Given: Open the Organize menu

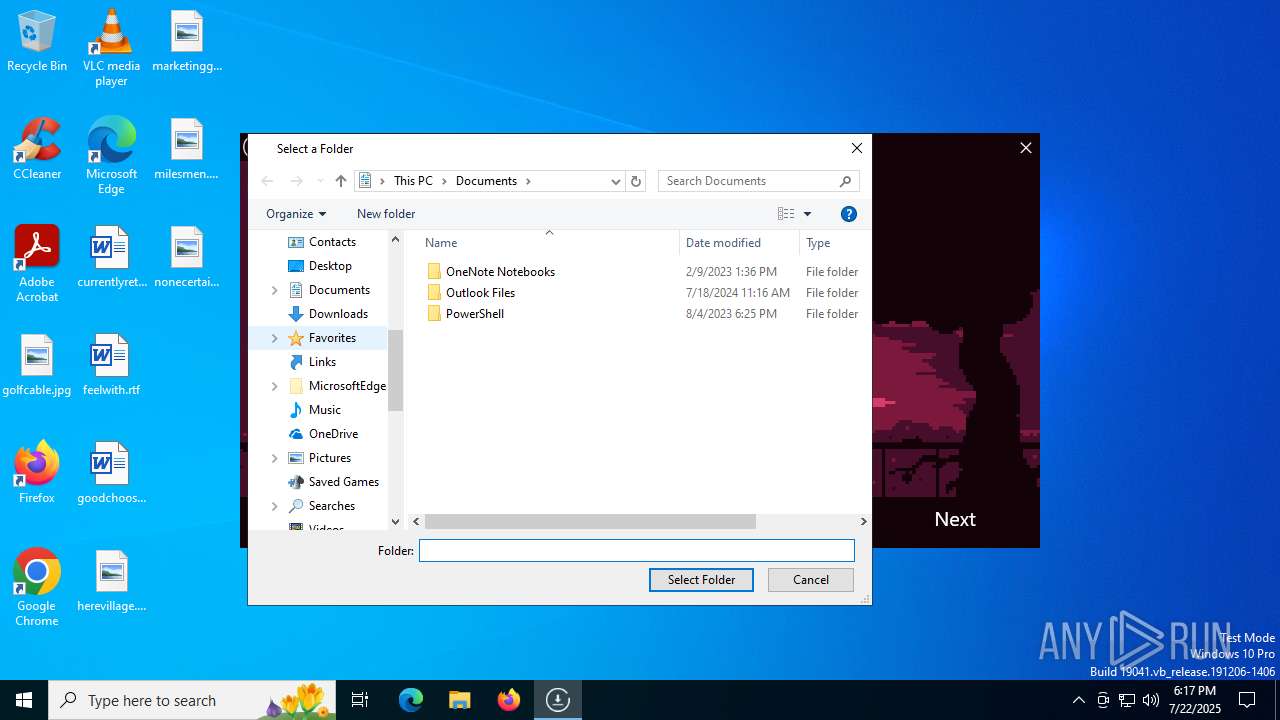Looking at the screenshot, I should pos(296,214).
